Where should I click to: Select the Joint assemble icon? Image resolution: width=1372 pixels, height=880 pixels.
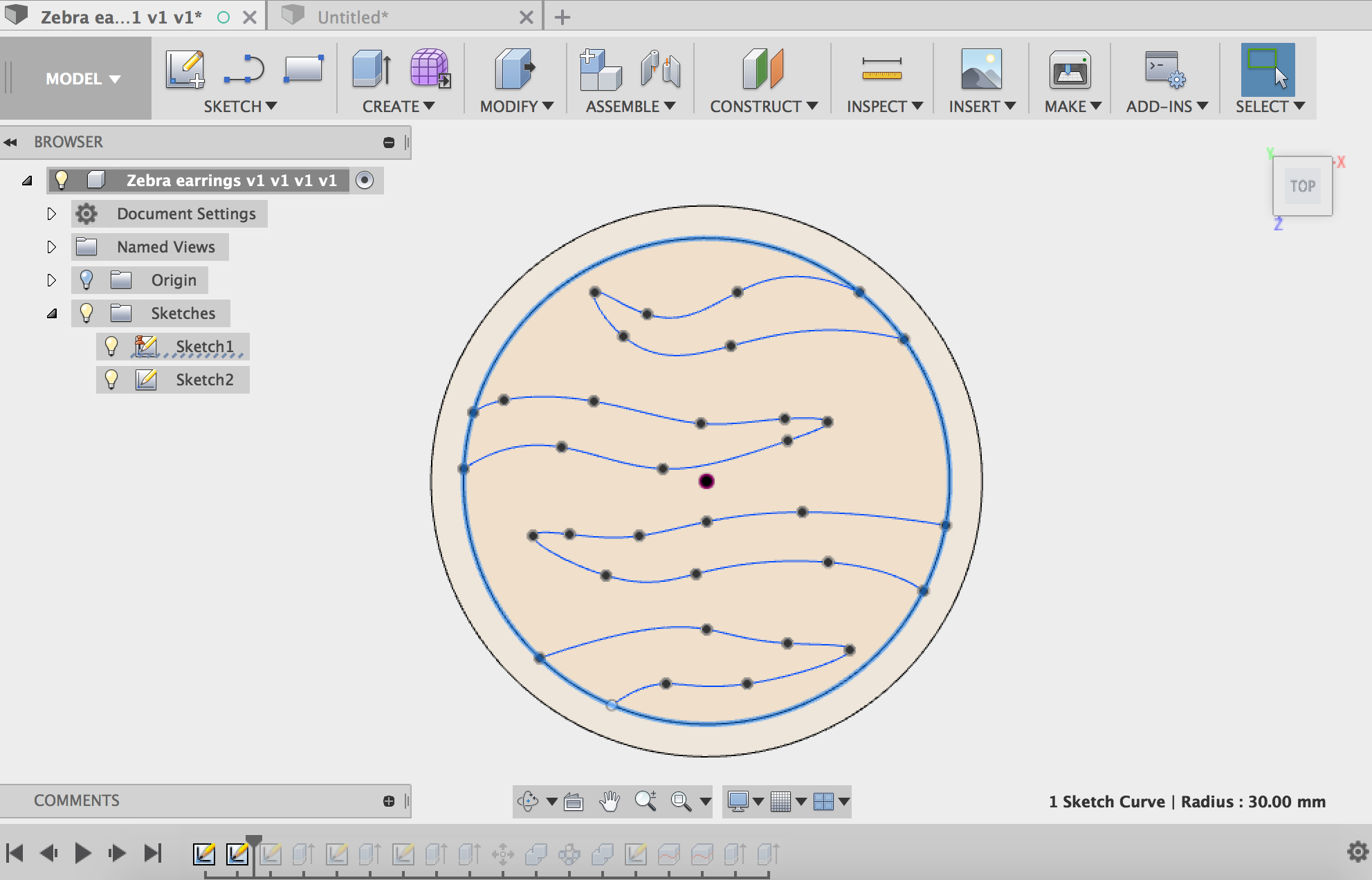[660, 69]
